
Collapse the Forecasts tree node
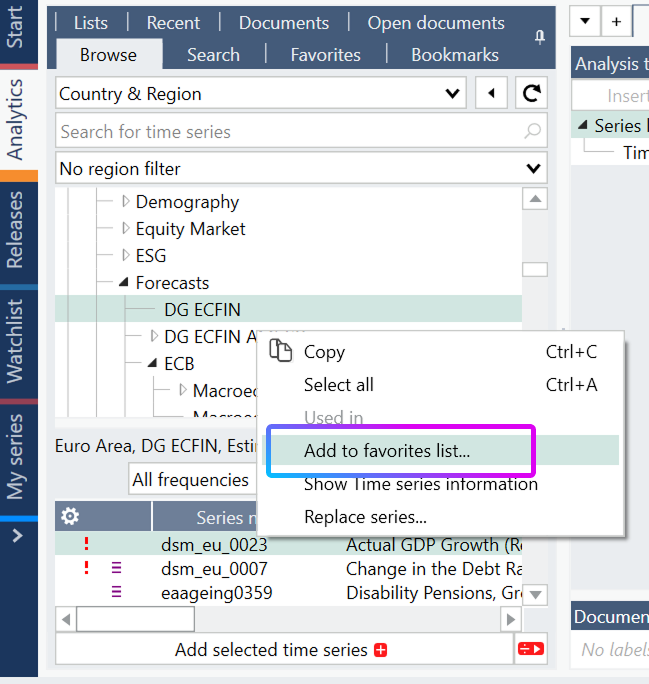(124, 283)
